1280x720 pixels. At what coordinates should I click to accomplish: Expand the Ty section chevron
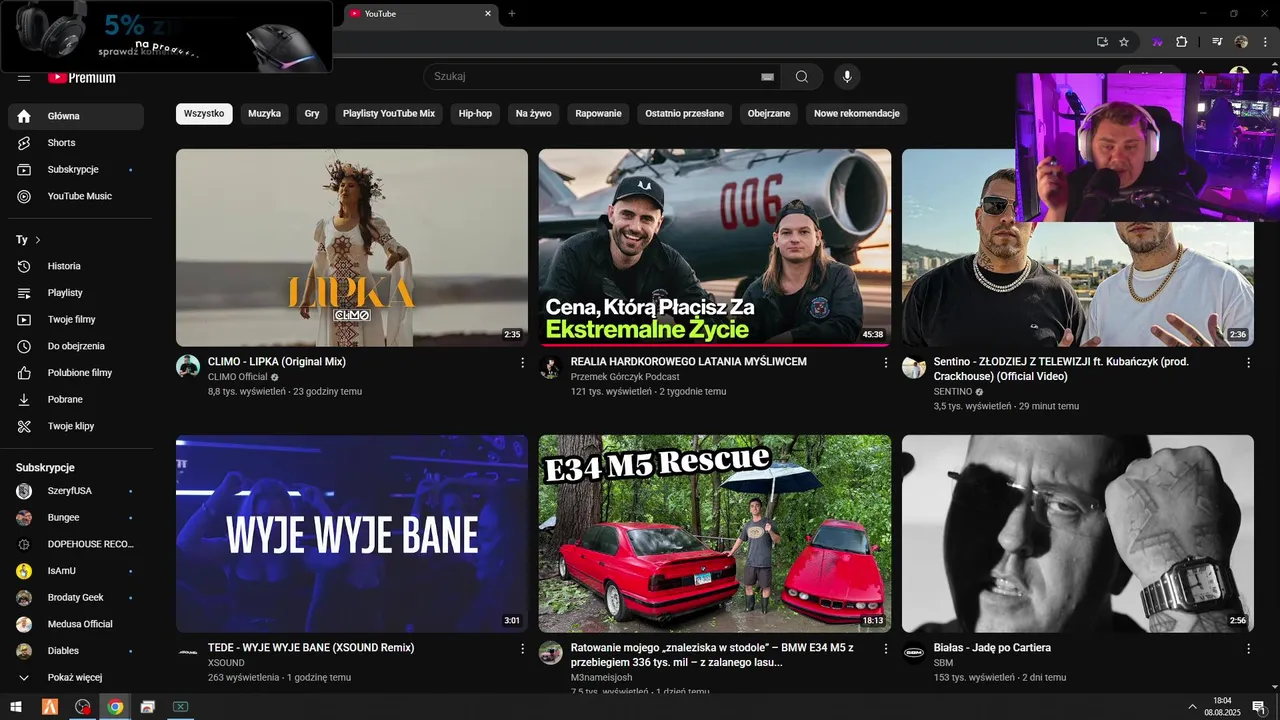coord(38,240)
